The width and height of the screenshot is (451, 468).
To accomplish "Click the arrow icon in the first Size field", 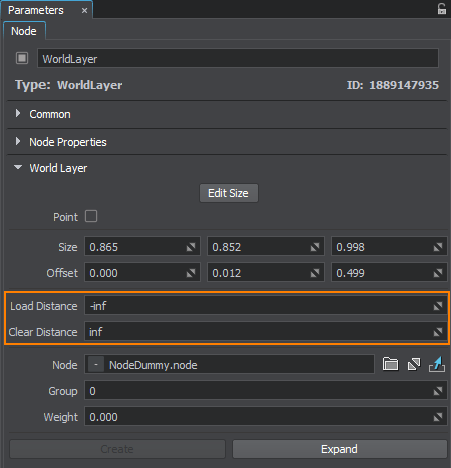I will coord(191,247).
